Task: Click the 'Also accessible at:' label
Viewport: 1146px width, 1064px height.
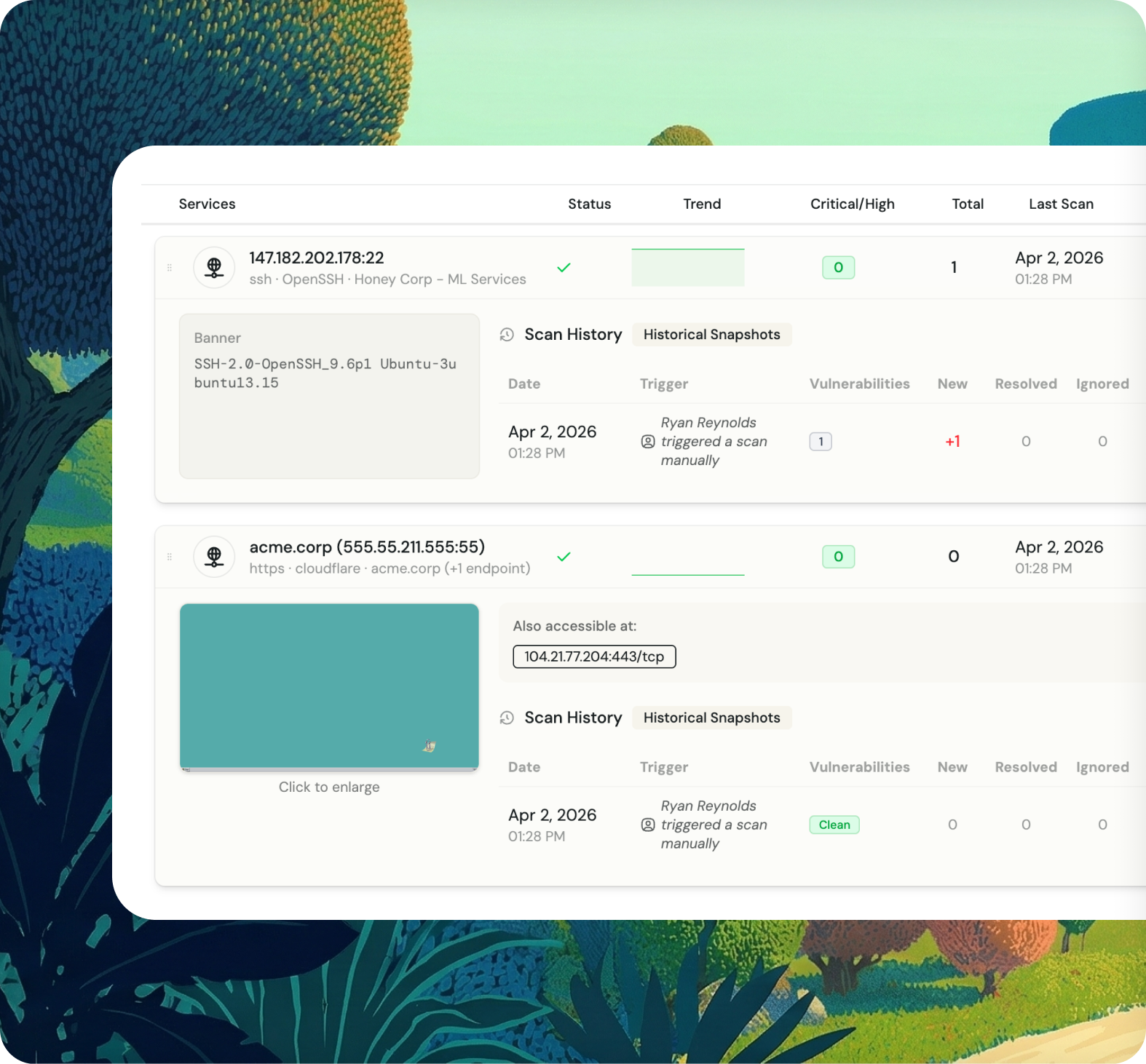Action: coord(574,626)
